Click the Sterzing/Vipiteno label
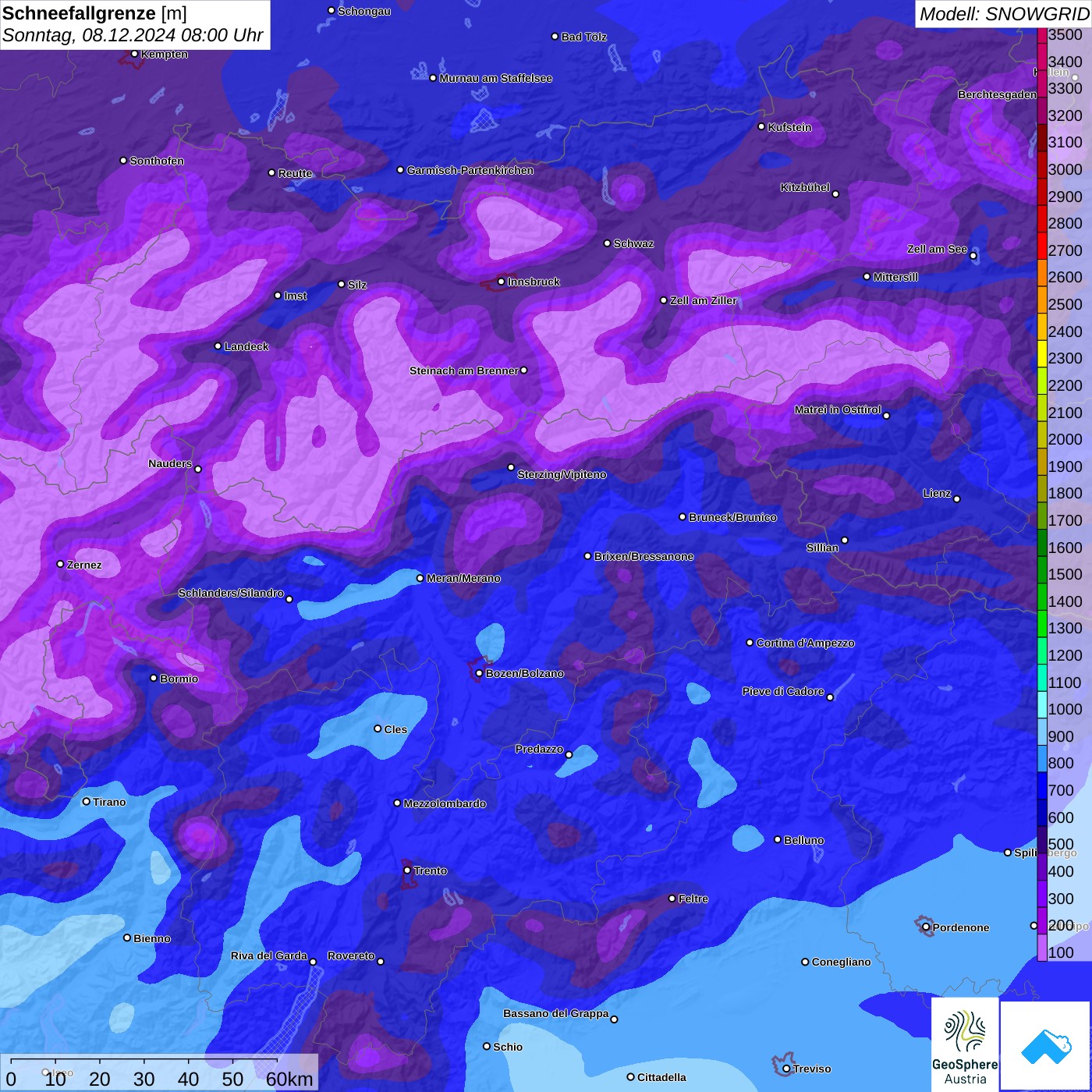 coord(562,474)
